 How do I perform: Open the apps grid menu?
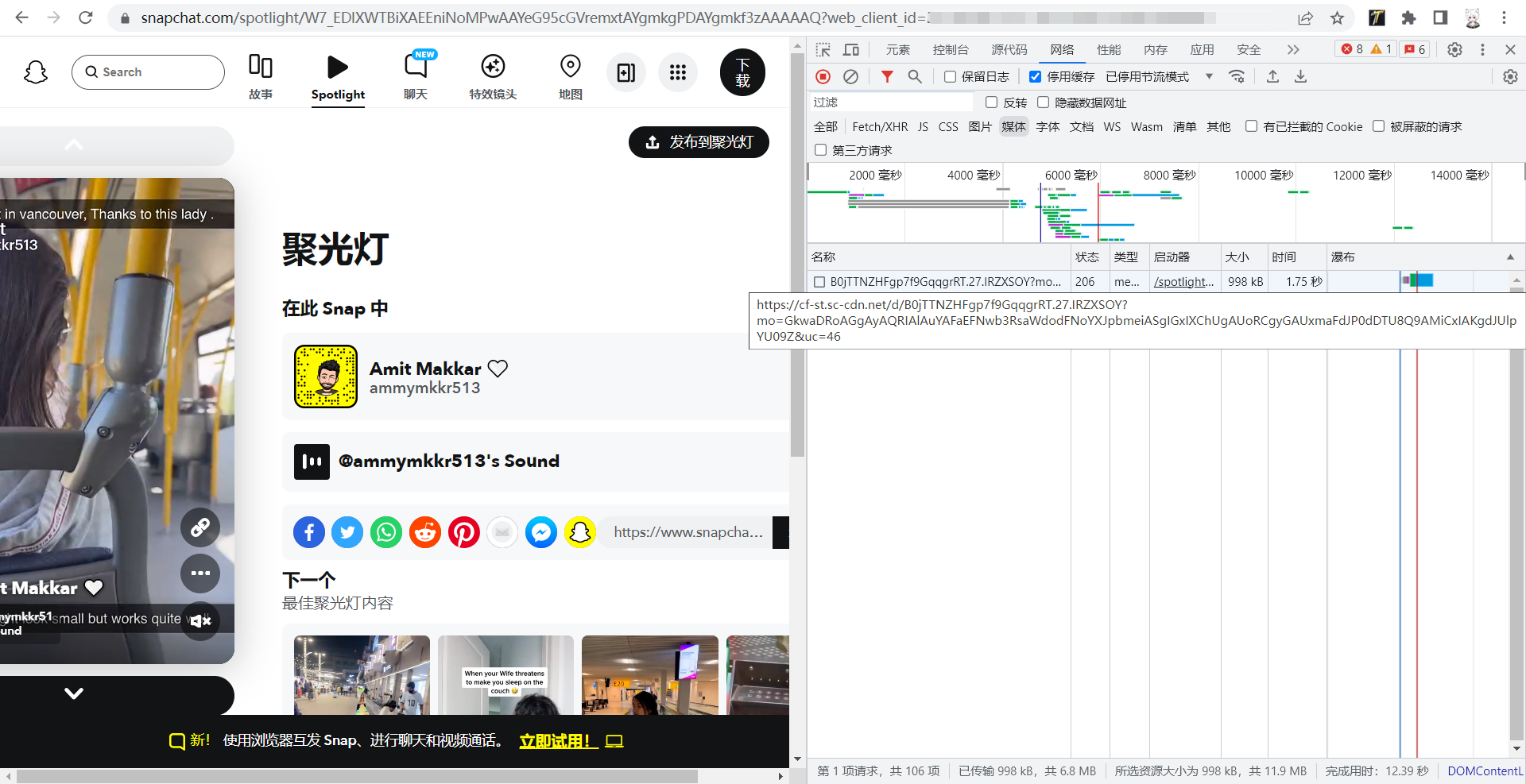[x=678, y=73]
